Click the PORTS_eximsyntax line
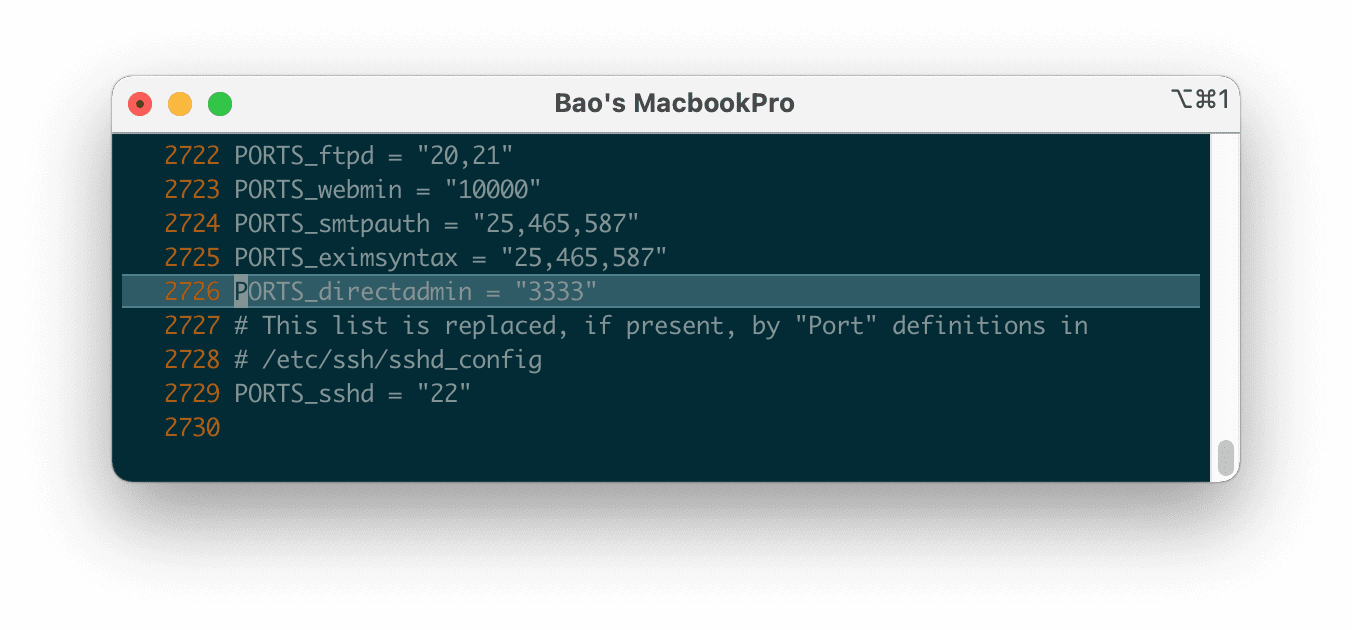1352x630 pixels. [x=450, y=257]
